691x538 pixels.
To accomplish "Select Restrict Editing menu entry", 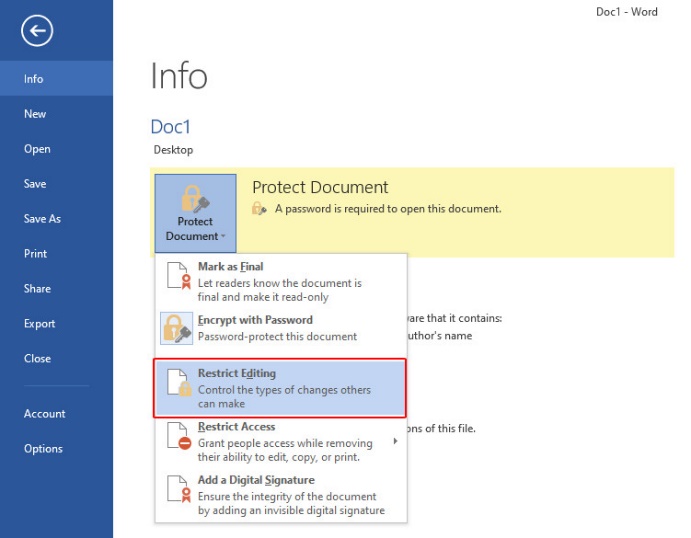I will tap(280, 388).
